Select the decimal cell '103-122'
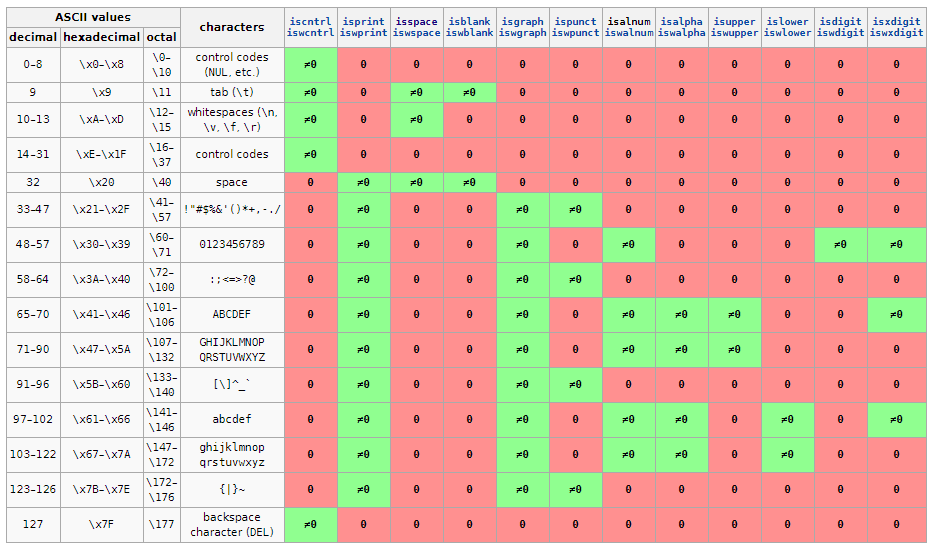 click(33, 455)
